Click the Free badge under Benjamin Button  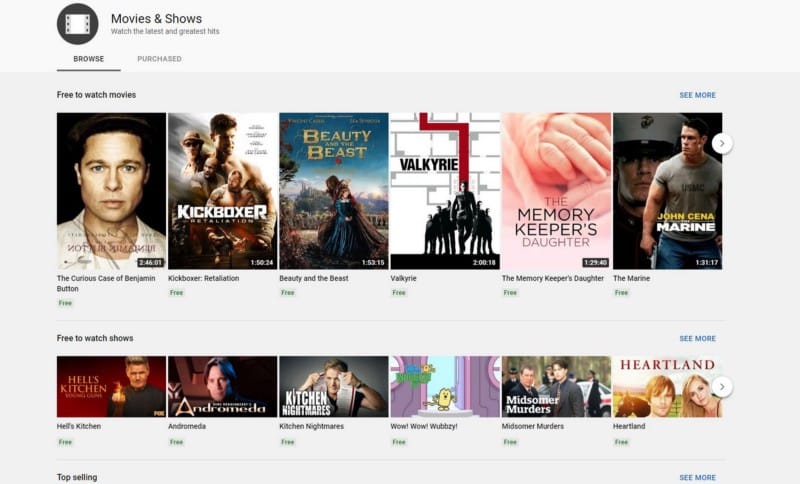click(65, 303)
